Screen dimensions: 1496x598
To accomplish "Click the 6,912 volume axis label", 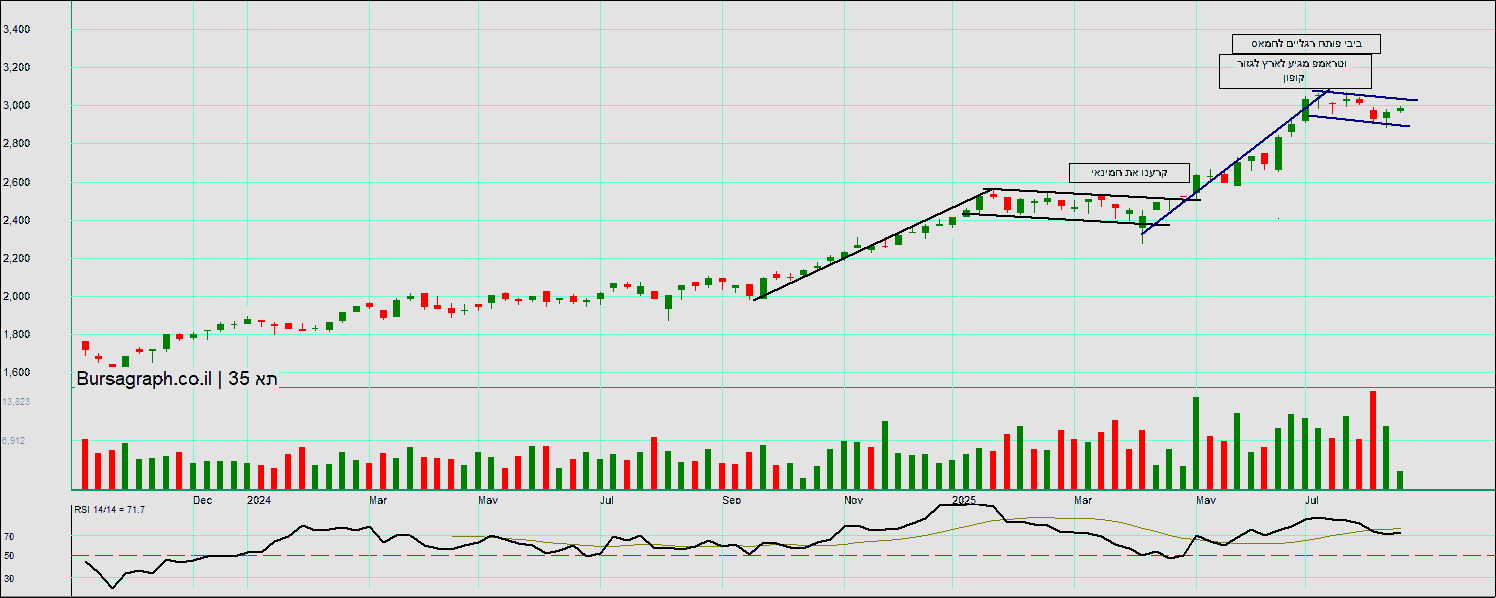I will click(x=14, y=440).
